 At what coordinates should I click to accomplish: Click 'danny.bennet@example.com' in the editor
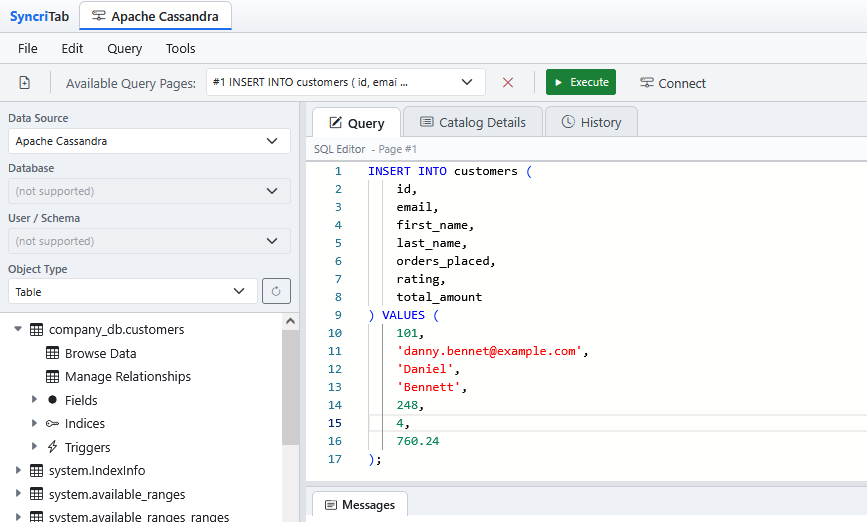489,351
